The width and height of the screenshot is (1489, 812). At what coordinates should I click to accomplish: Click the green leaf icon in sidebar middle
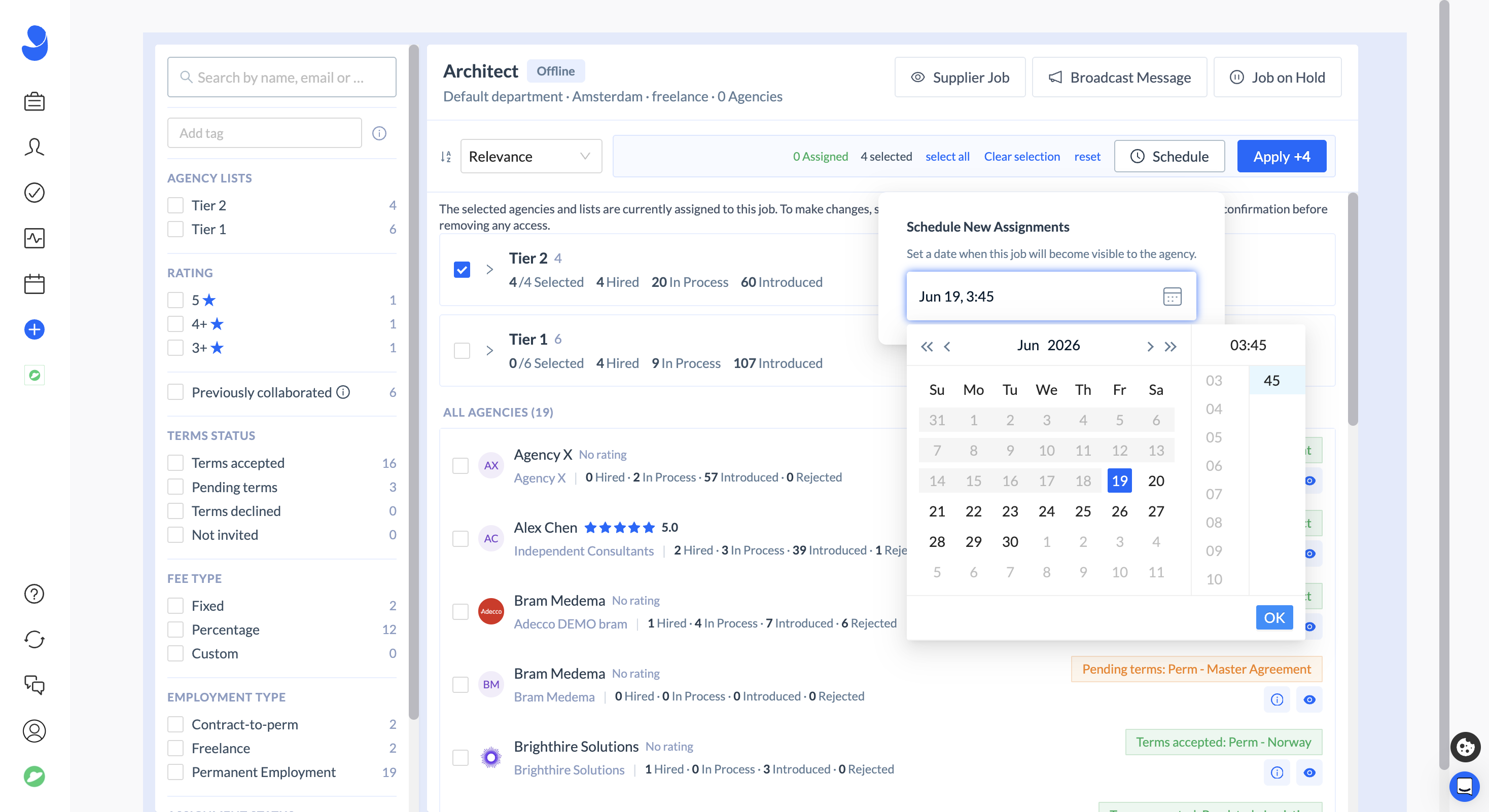(34, 376)
